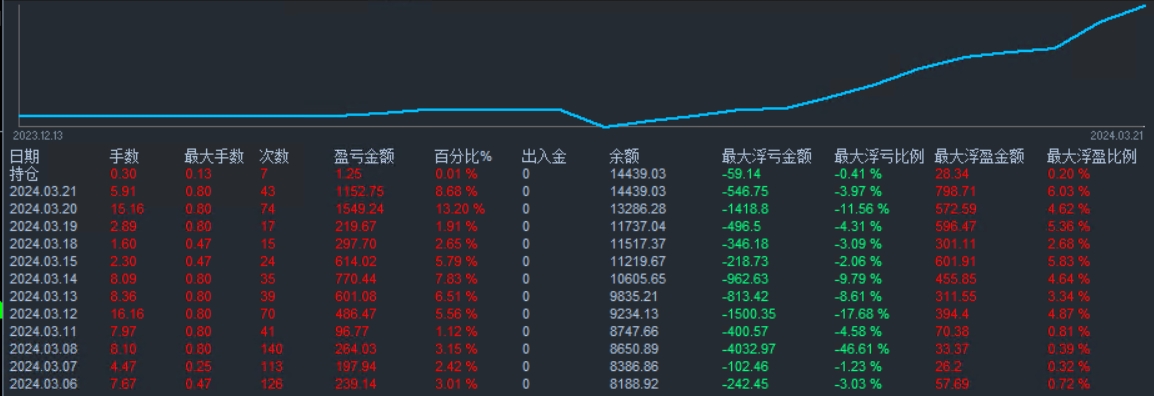1154x396 pixels.
Task: Click chart start date 2023.12.13
Action: 38,135
